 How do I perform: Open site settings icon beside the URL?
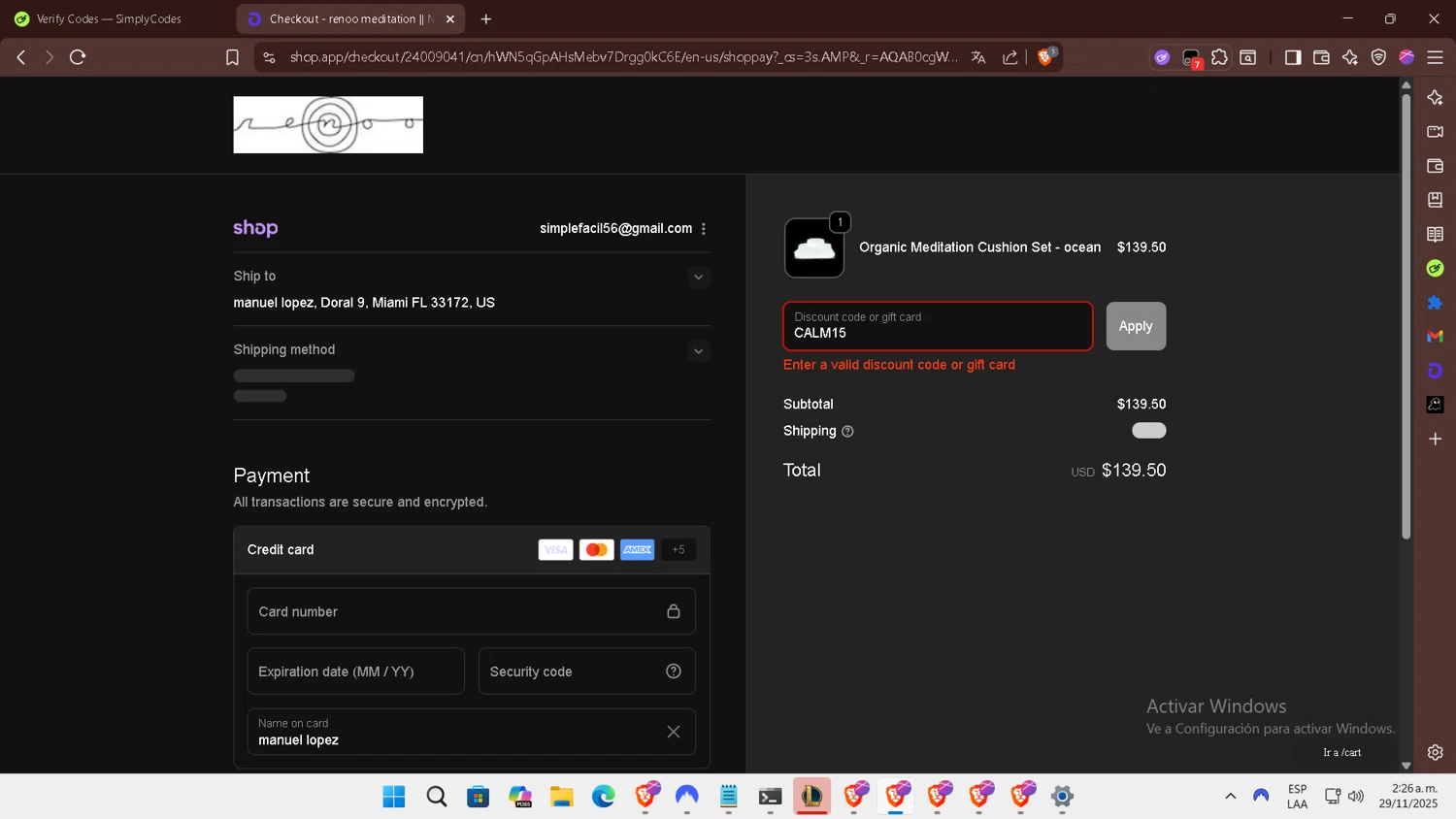pos(270,57)
